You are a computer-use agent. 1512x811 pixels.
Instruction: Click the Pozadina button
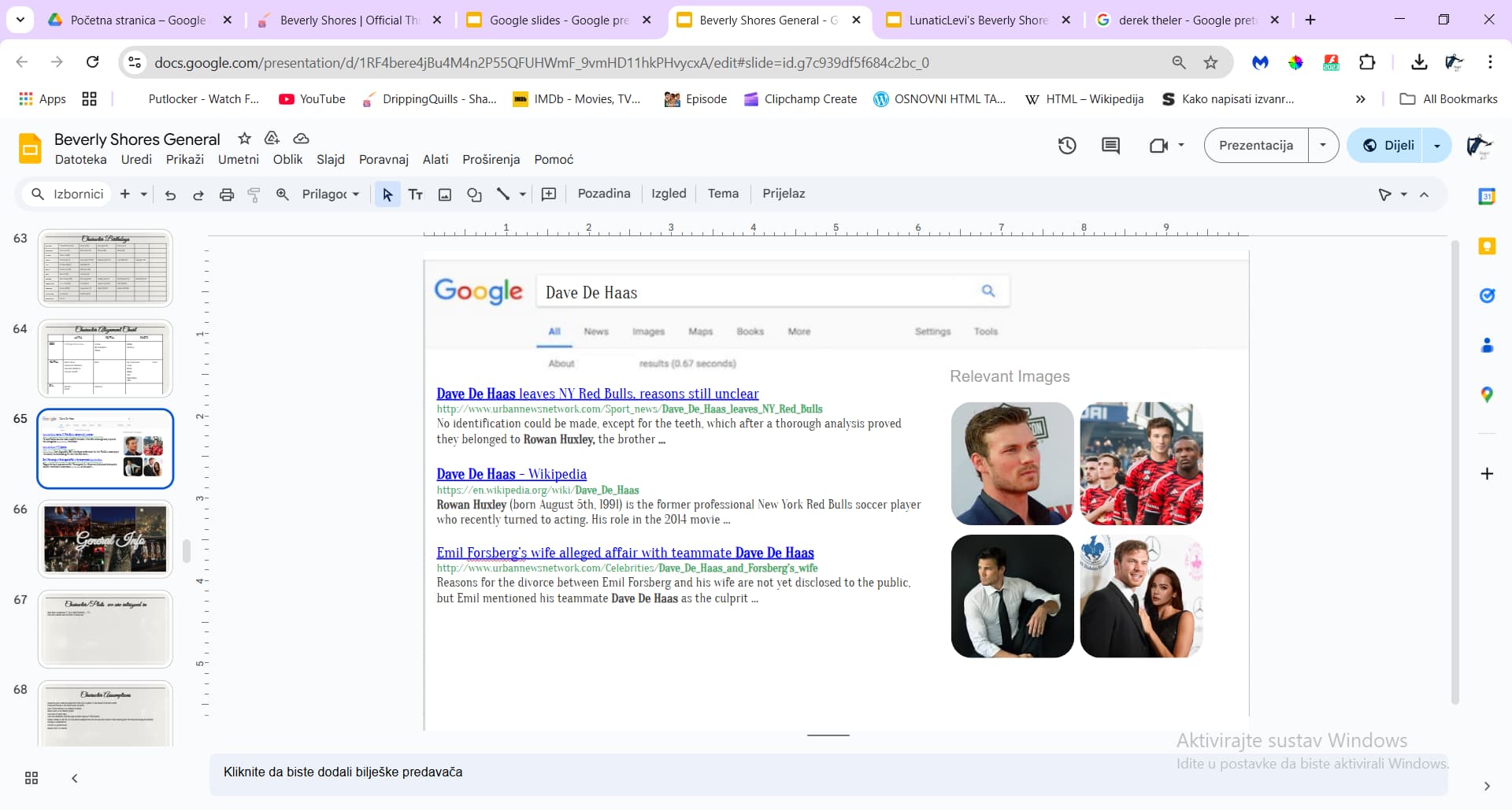pos(604,194)
